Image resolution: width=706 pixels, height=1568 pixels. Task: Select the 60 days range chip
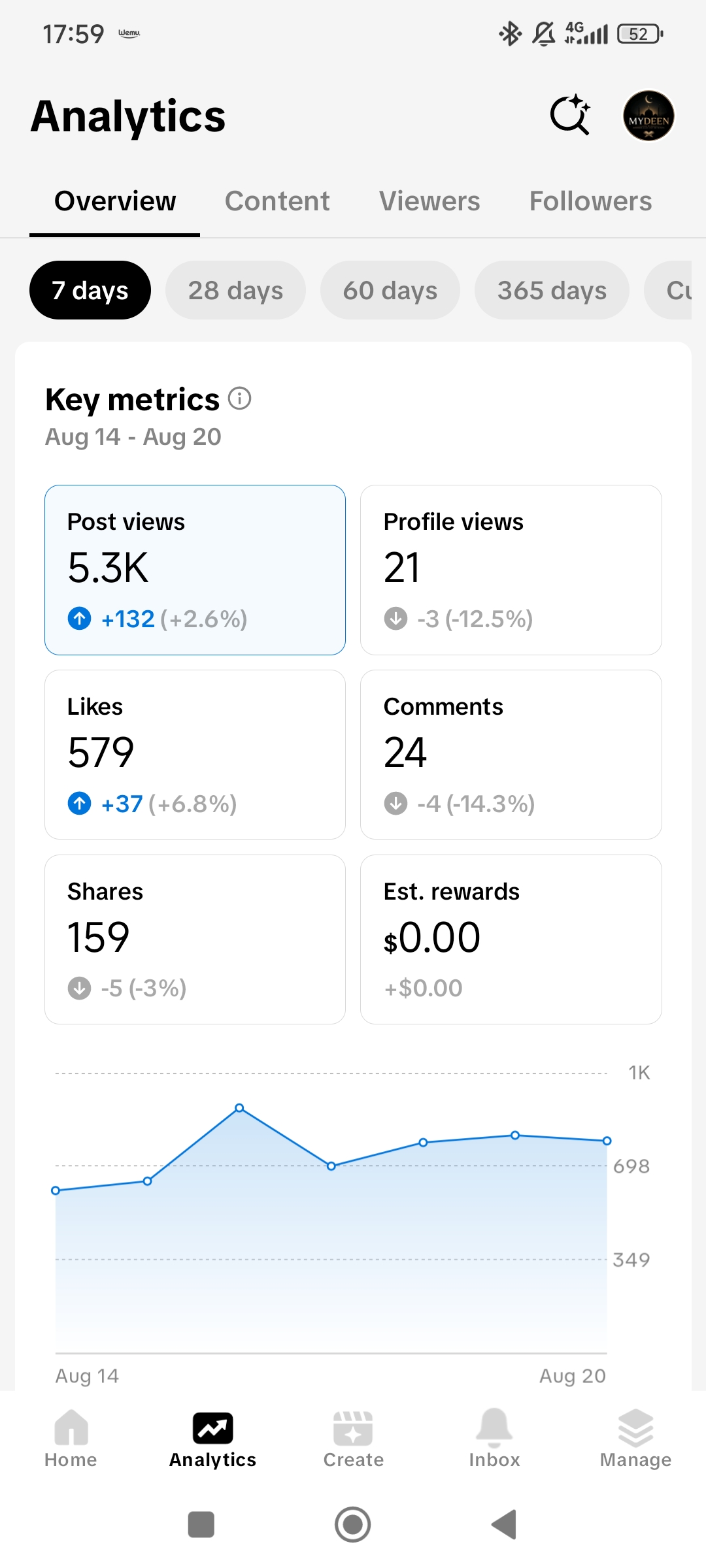(390, 290)
